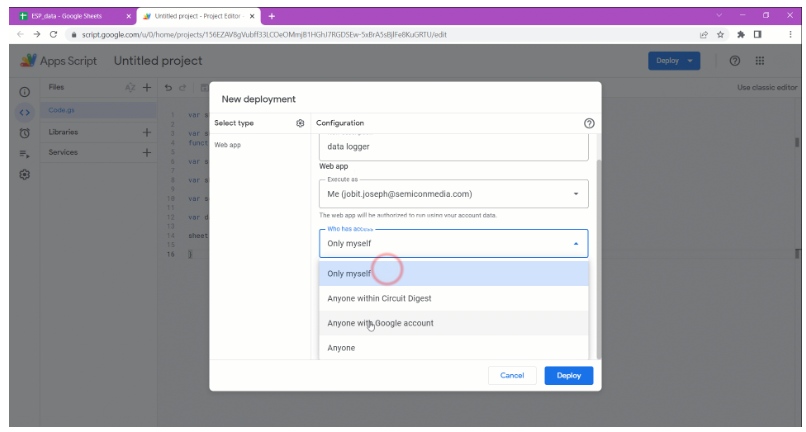Add a library with the plus icon

click(x=146, y=132)
